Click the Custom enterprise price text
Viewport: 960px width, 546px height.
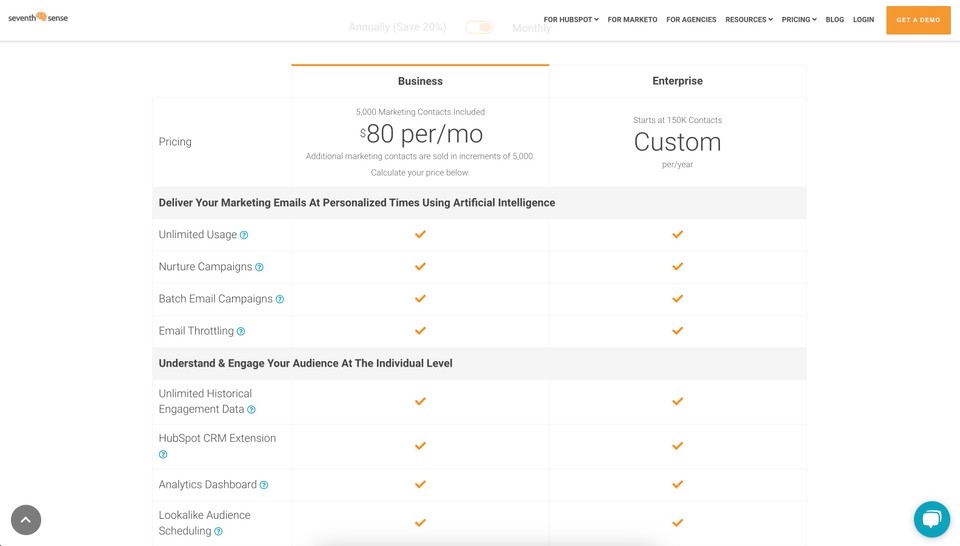click(x=677, y=142)
